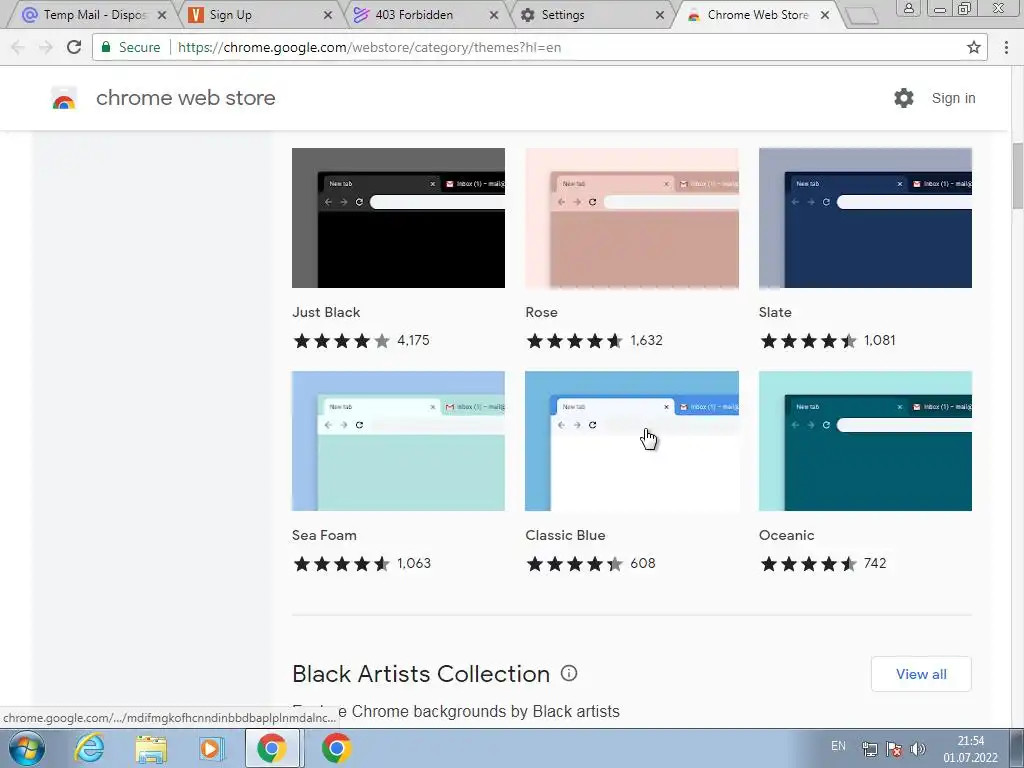Close the 403 Forbidden tab
The image size is (1024, 768).
point(494,15)
